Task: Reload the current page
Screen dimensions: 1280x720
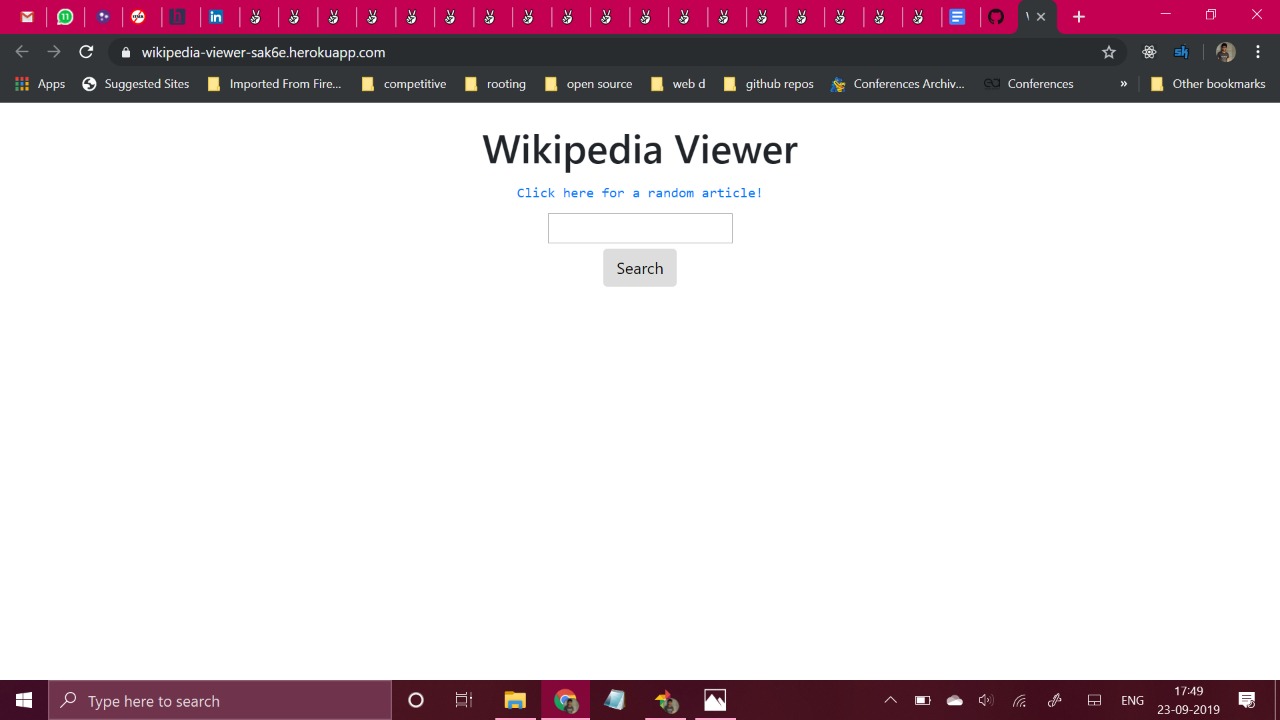Action: 86,52
